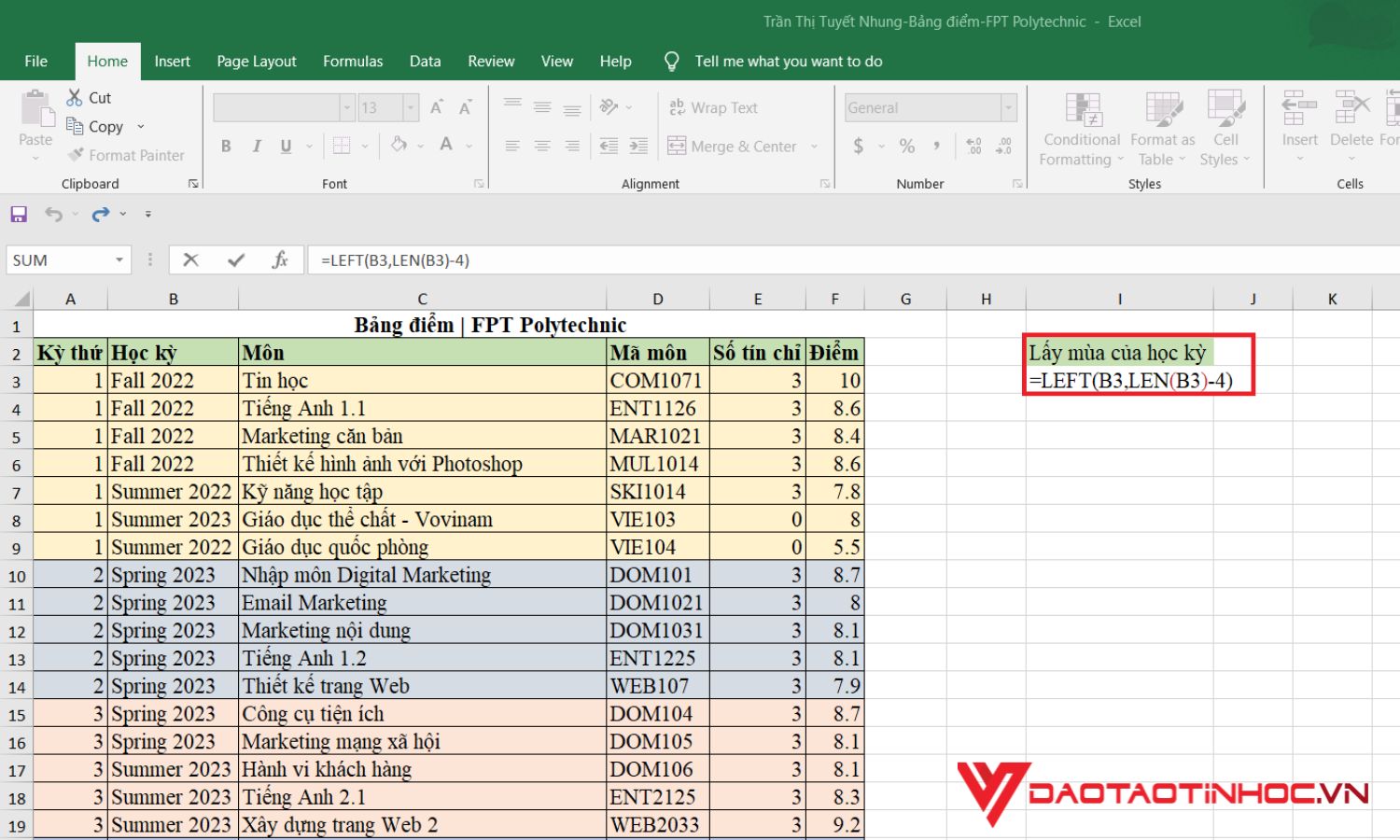
Task: Click the Undo button
Action: (x=53, y=213)
